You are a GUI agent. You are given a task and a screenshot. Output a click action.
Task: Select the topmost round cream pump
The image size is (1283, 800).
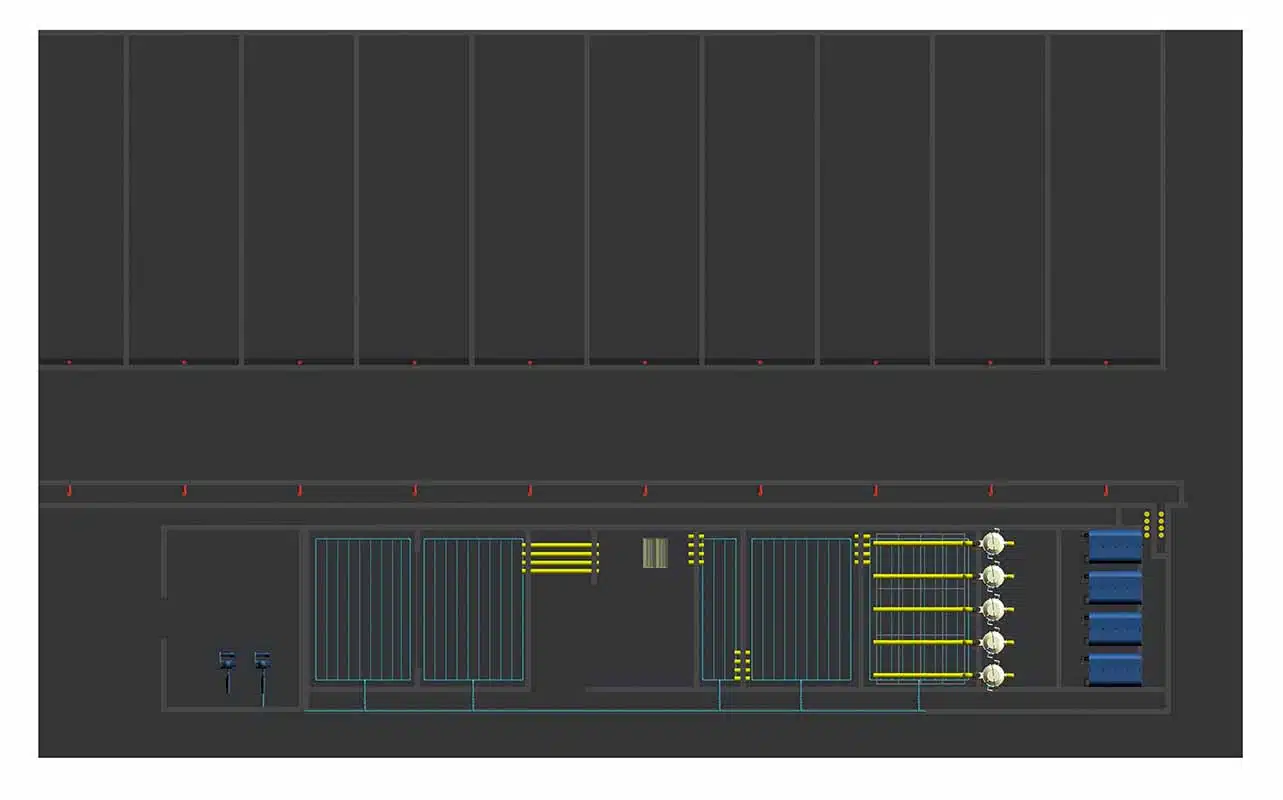click(992, 543)
